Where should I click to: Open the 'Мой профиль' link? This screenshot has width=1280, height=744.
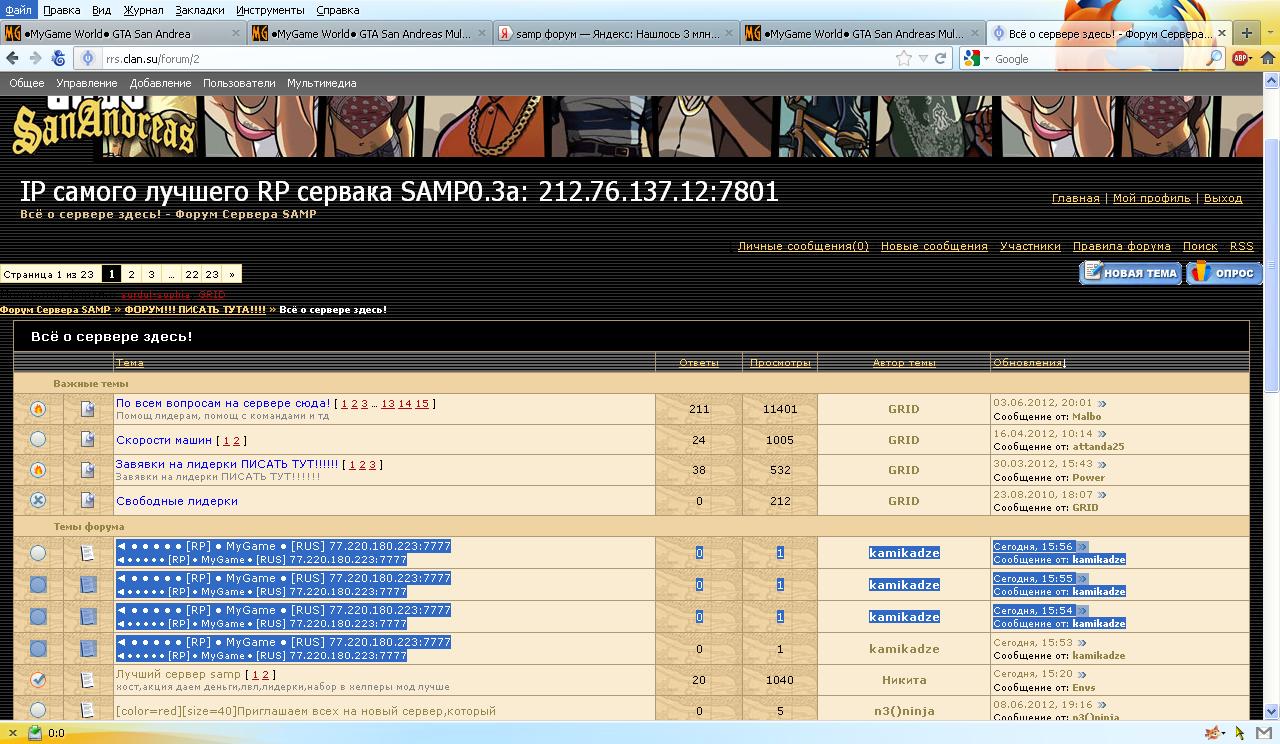click(1151, 198)
